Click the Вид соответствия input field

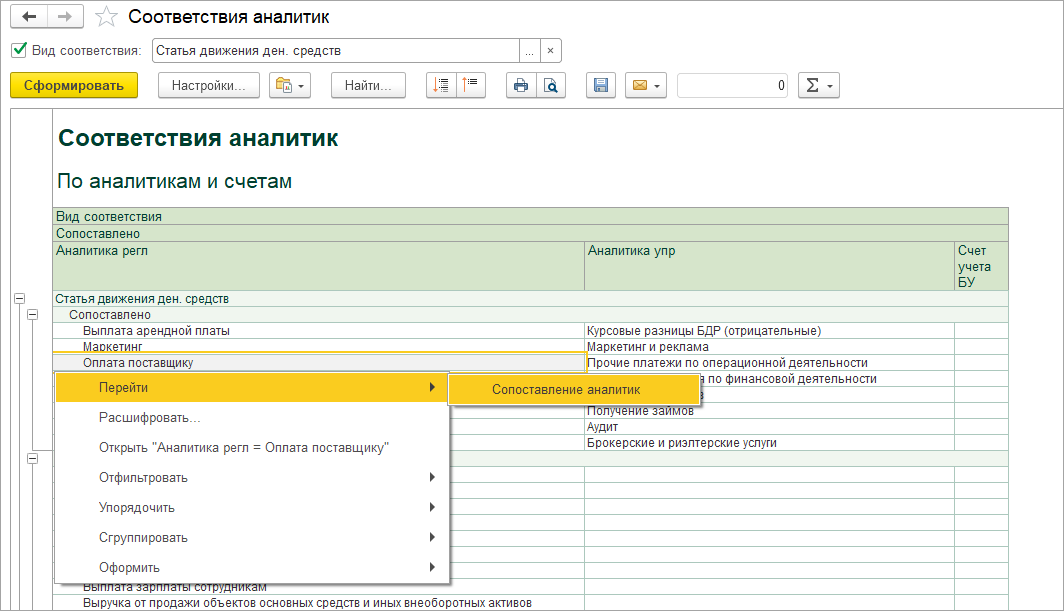pyautogui.click(x=336, y=51)
